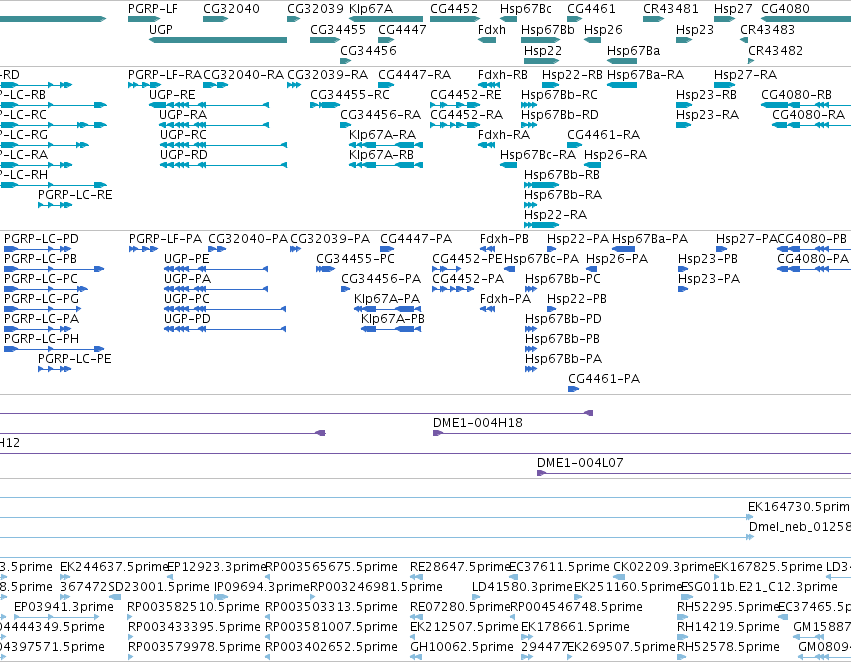Click the Klp67A-PB protein label
This screenshot has width=851, height=662.
[x=393, y=319]
